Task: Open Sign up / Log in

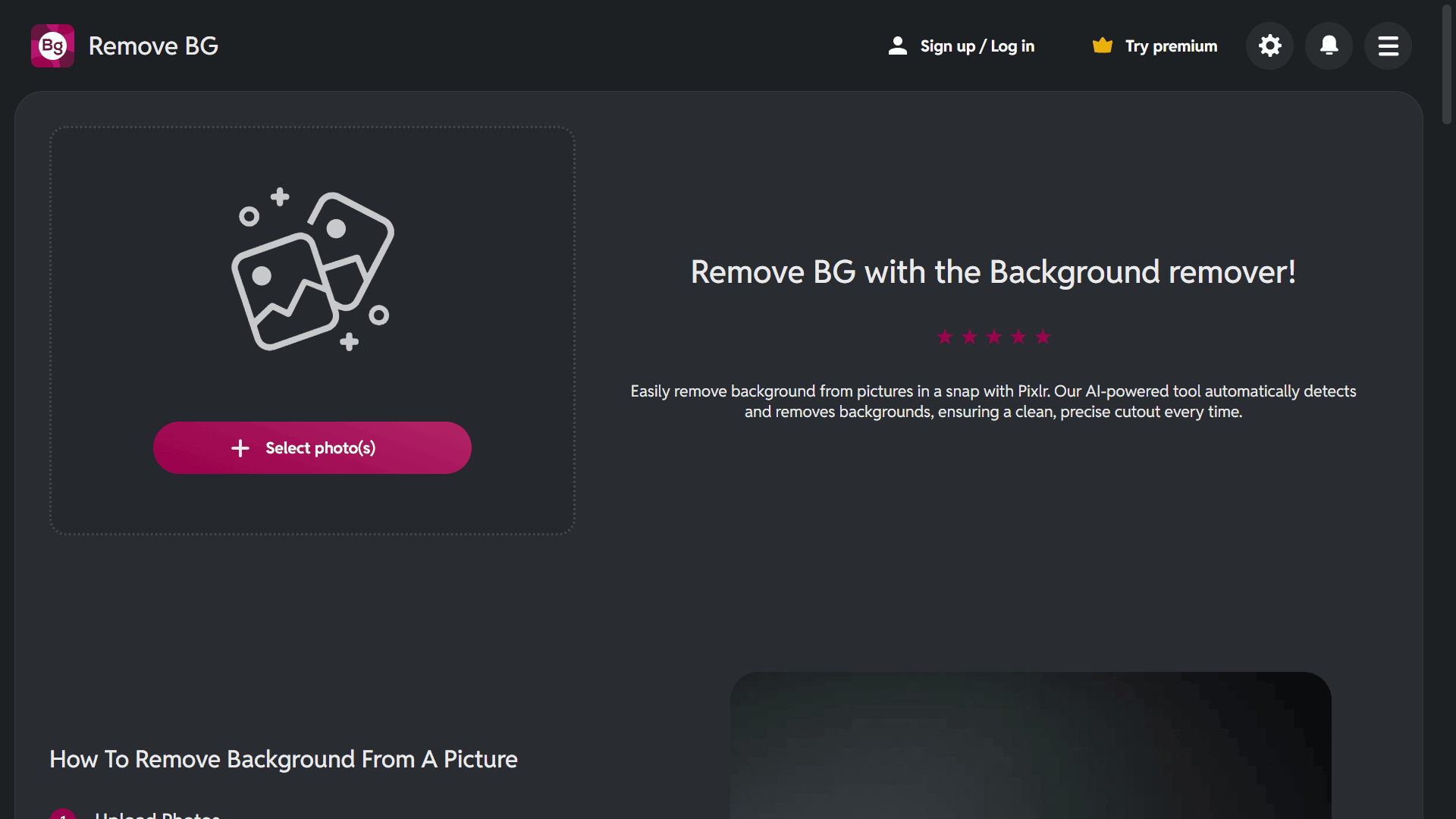Action: click(977, 46)
